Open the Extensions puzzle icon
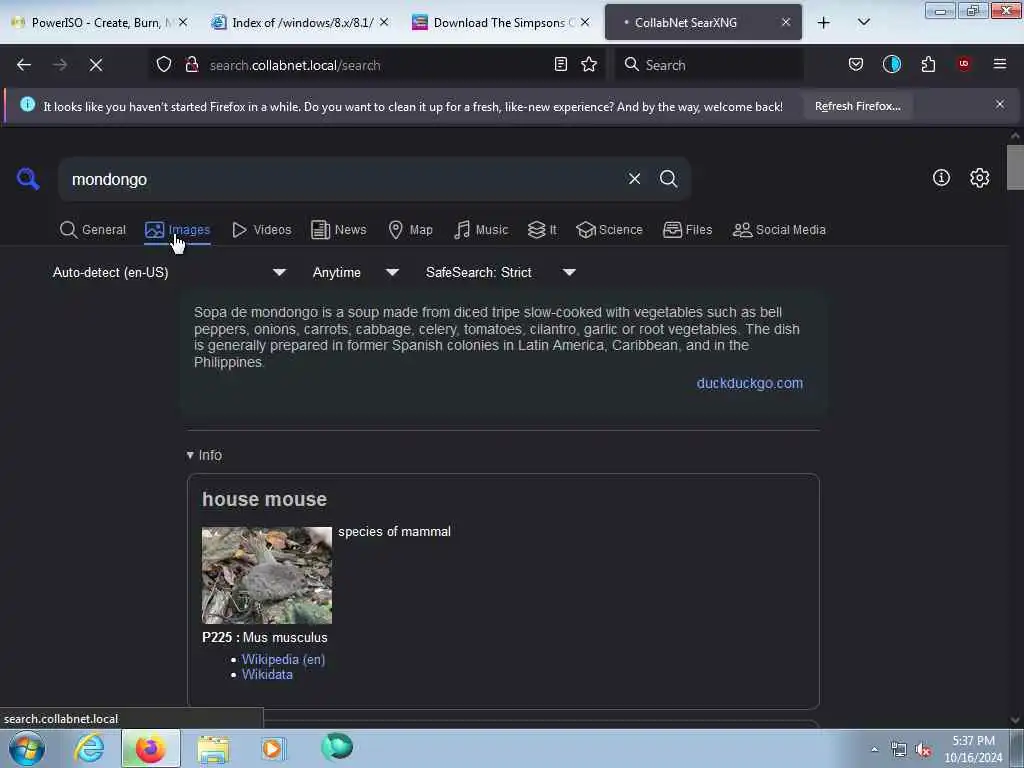1024x768 pixels. (x=928, y=64)
